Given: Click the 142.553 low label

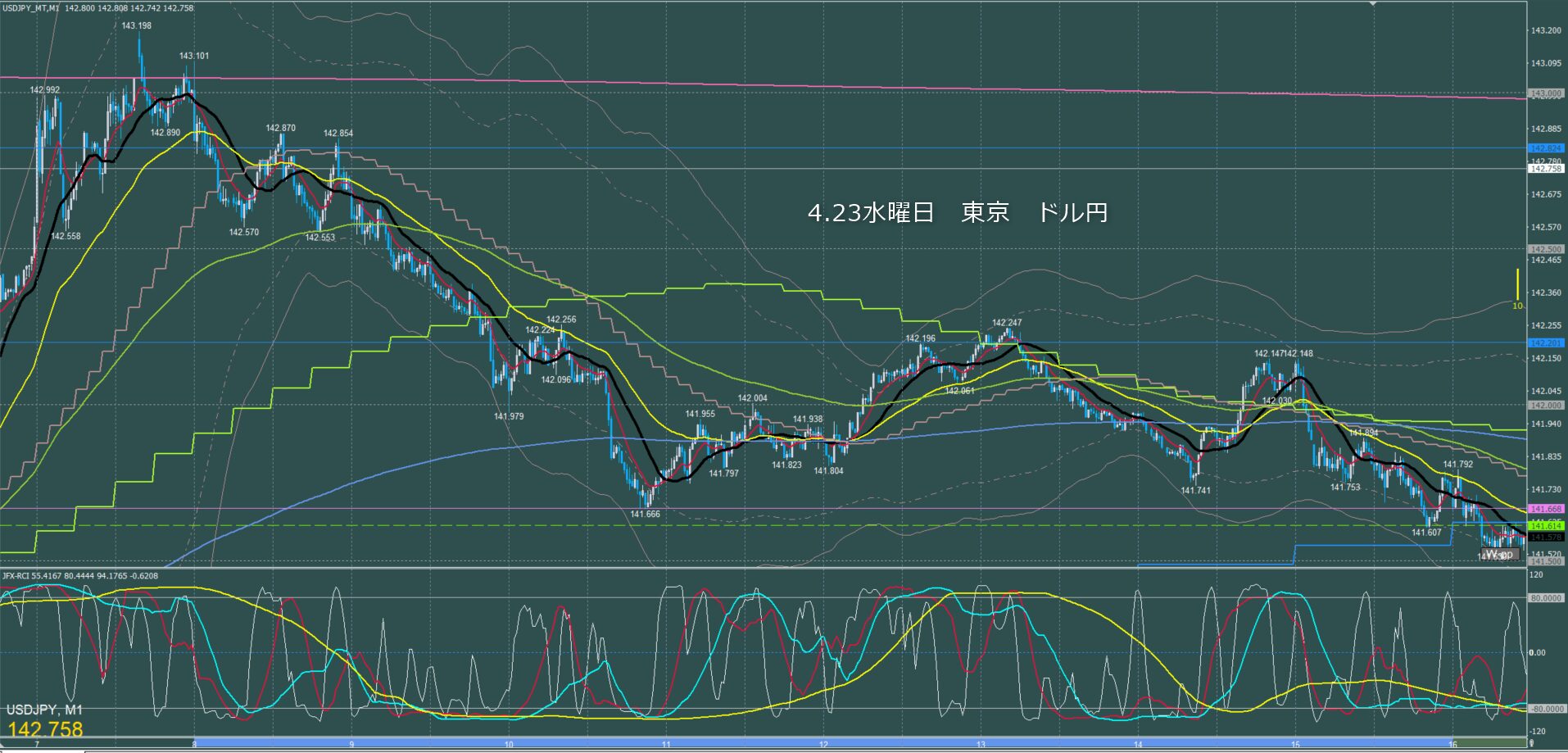Looking at the screenshot, I should click(320, 238).
